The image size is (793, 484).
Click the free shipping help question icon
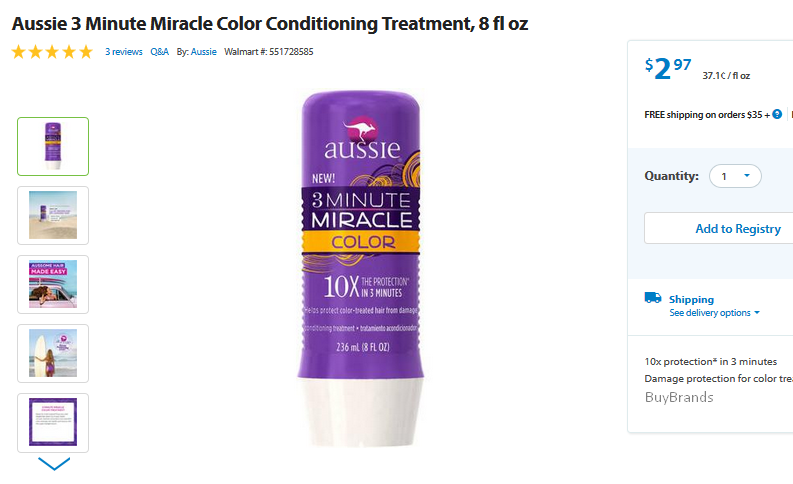(x=777, y=114)
